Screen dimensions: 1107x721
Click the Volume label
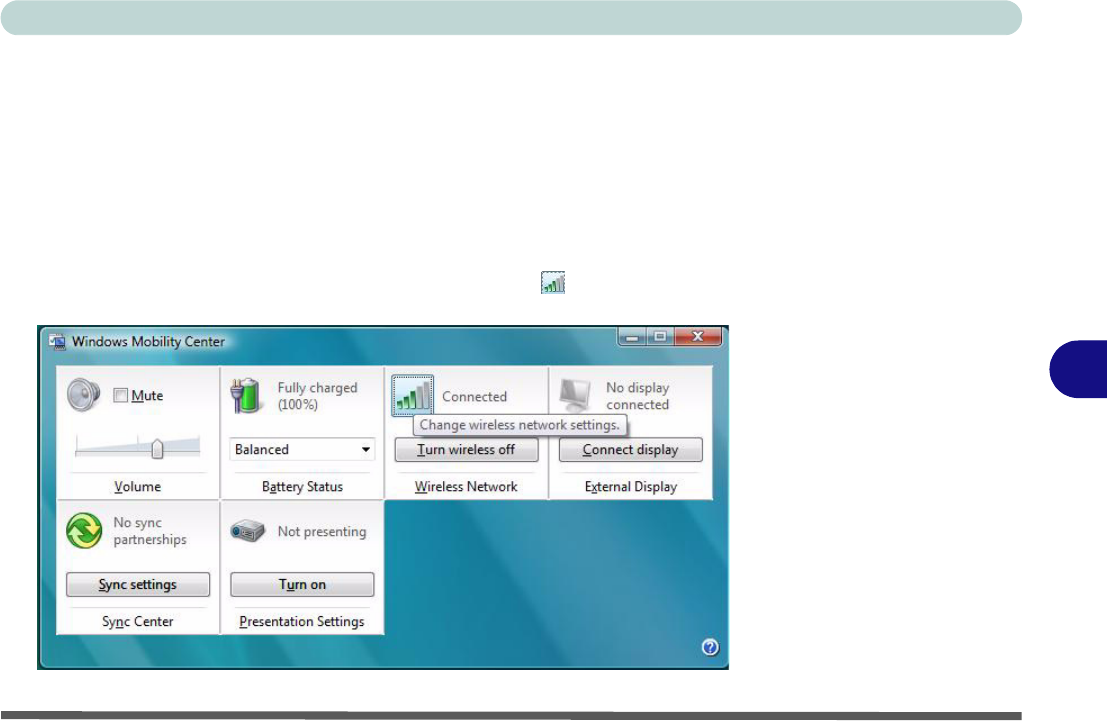point(138,487)
